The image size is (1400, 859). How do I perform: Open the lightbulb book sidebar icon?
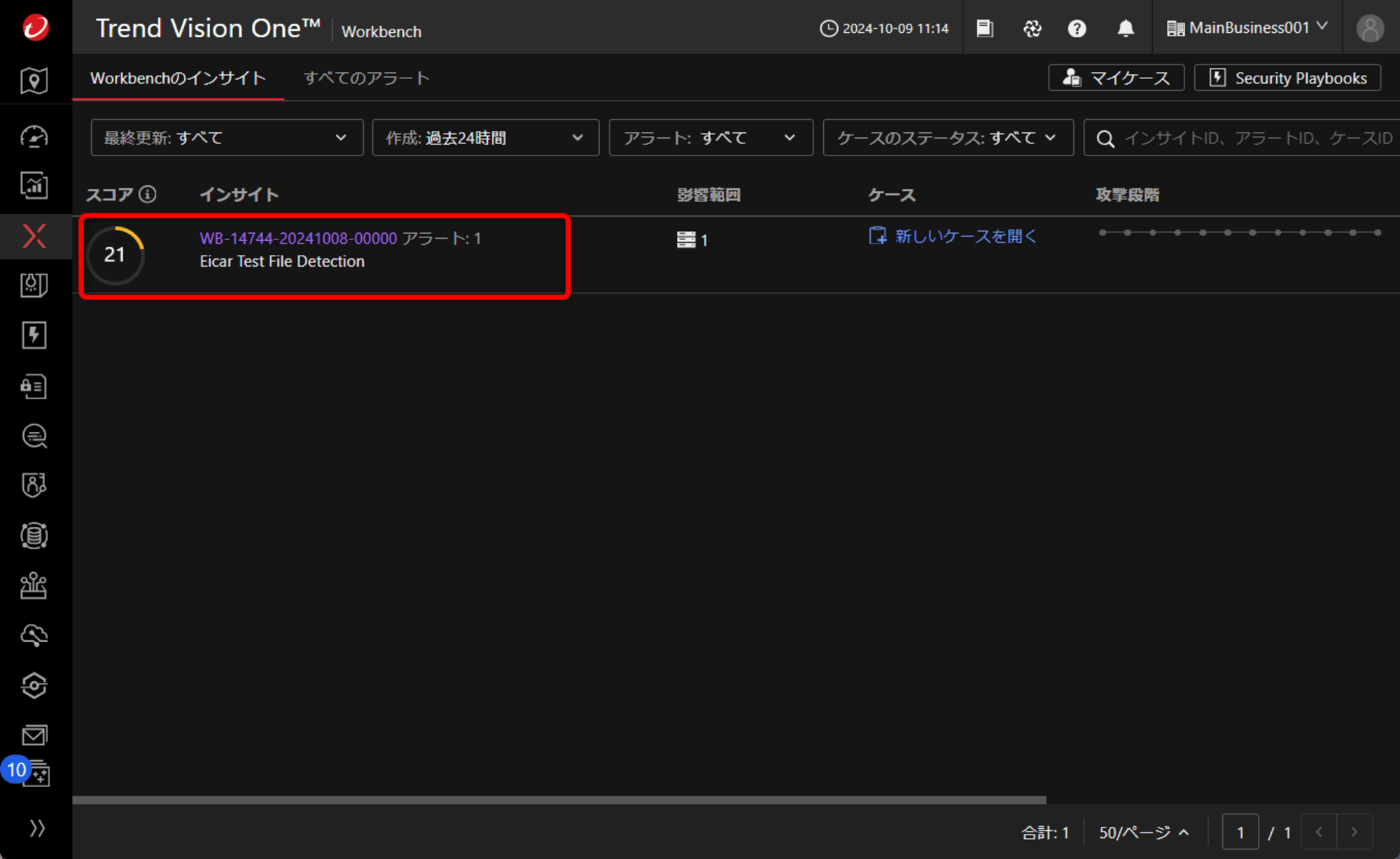point(34,286)
